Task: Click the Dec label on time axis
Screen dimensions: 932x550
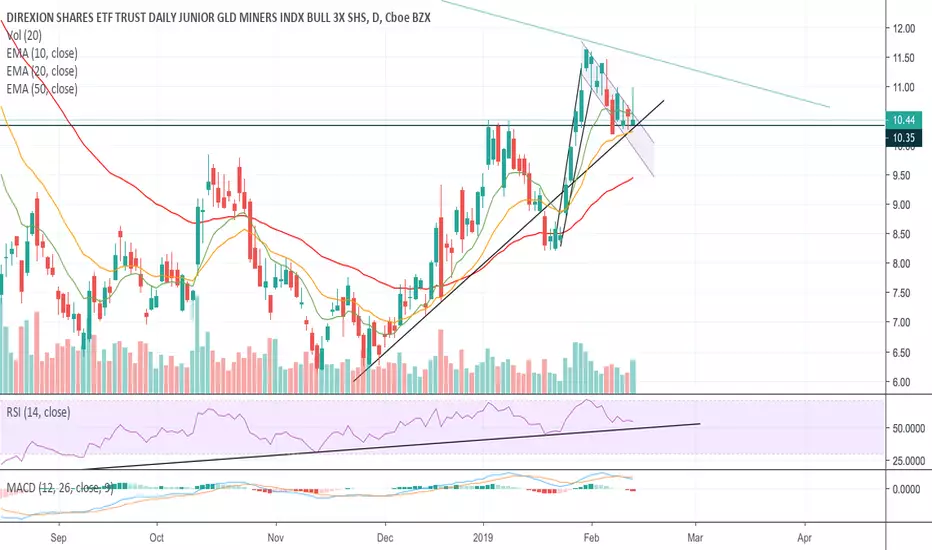Action: point(385,538)
